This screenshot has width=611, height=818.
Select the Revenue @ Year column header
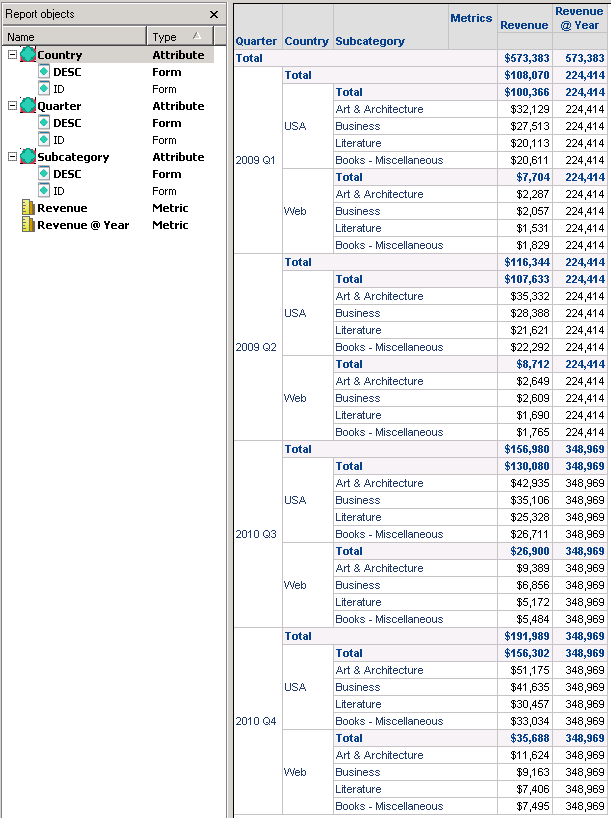click(x=579, y=18)
